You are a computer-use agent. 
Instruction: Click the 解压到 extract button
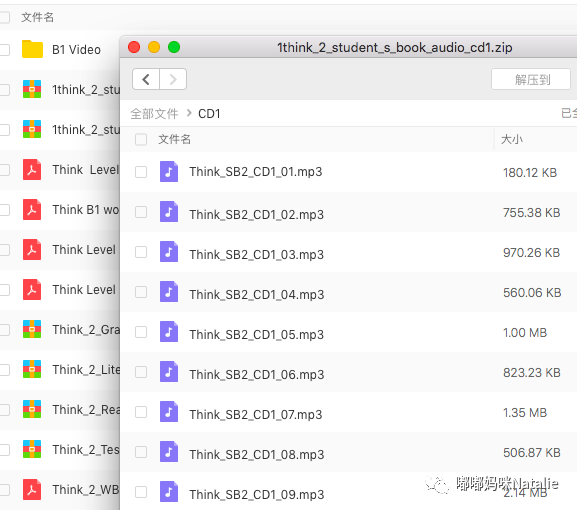pyautogui.click(x=531, y=79)
